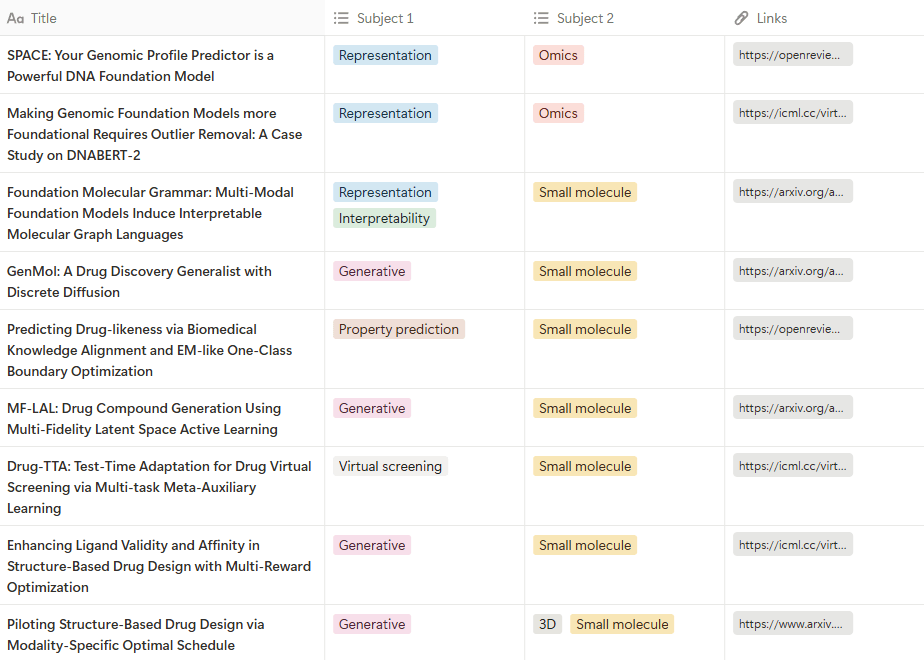Open the Drug-TTA paper title cell

pos(162,487)
